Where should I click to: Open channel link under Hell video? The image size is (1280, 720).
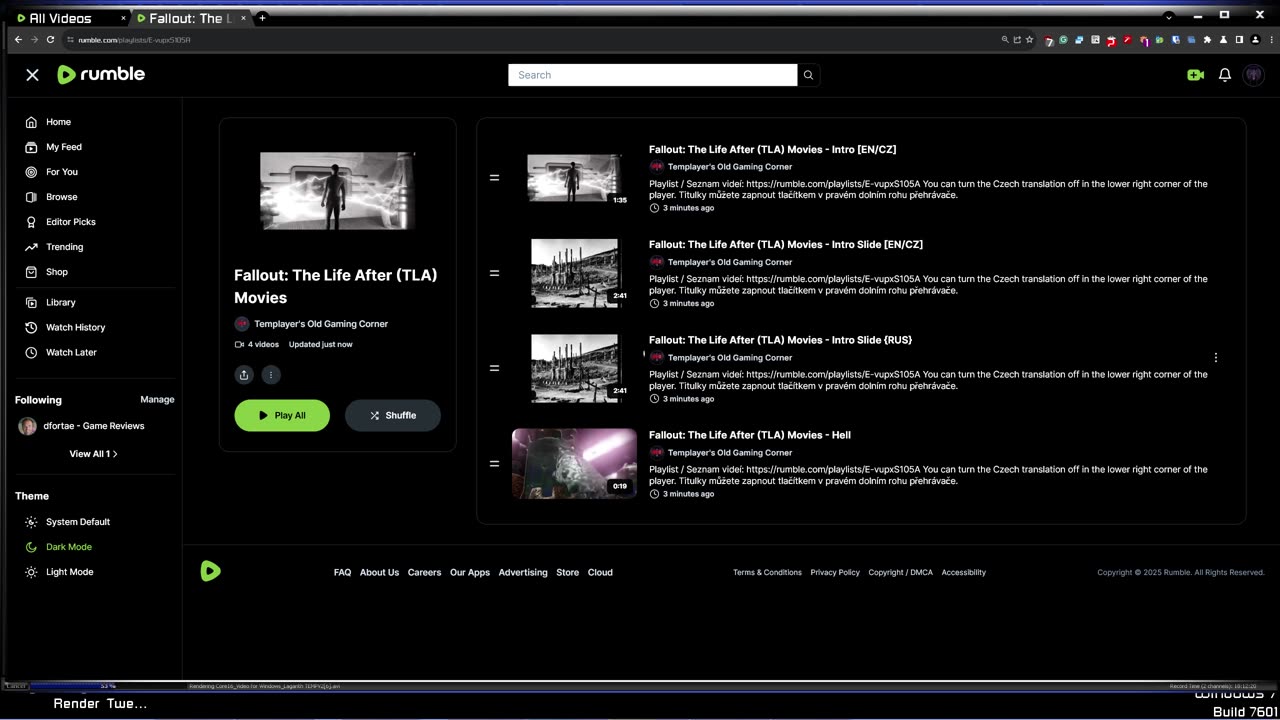coord(730,453)
